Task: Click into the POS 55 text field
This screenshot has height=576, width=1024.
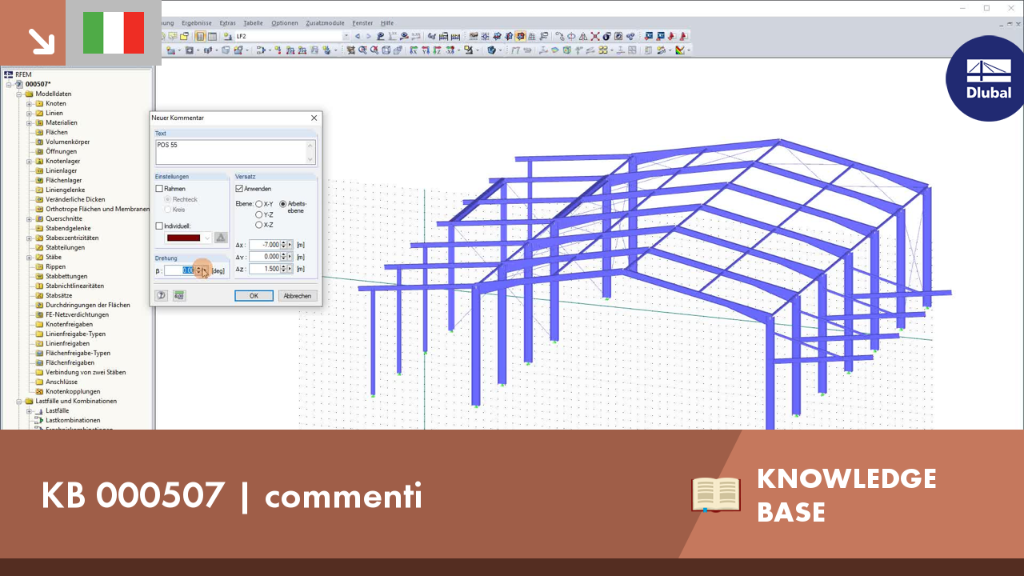Action: (234, 152)
